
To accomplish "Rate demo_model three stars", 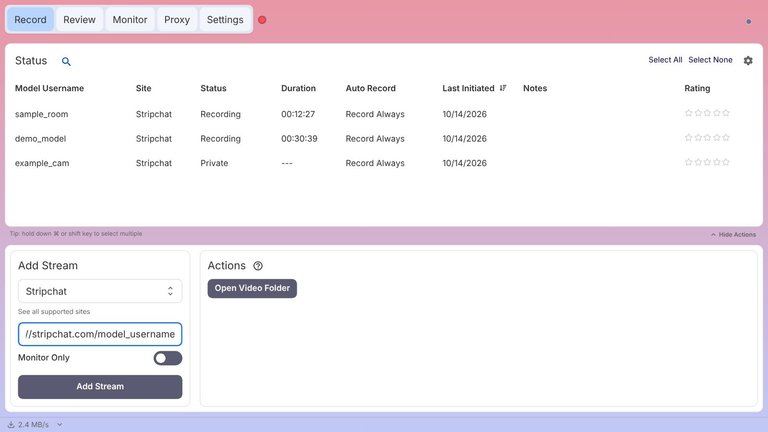I will coord(707,138).
